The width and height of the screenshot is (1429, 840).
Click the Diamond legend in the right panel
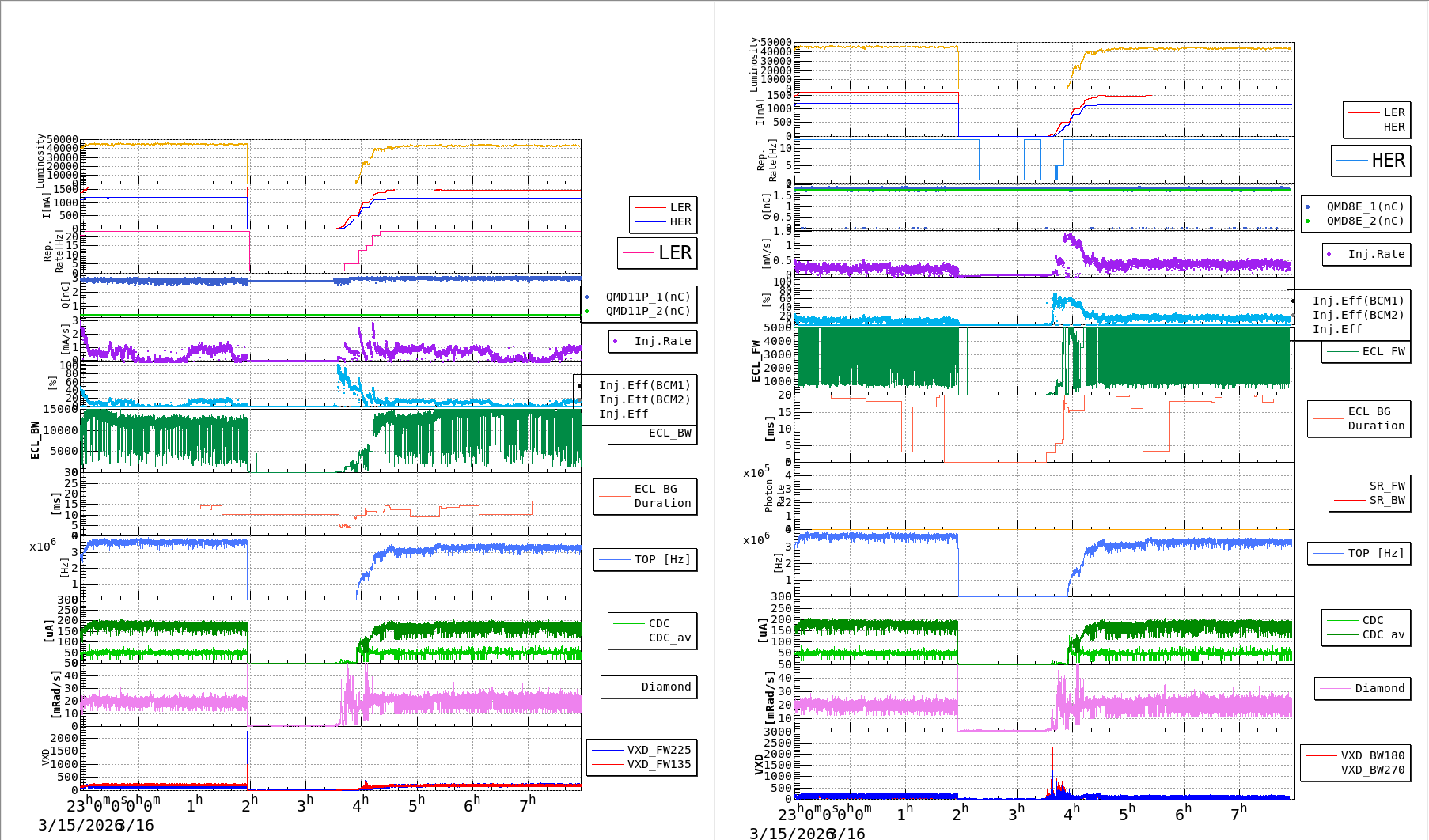click(1363, 689)
